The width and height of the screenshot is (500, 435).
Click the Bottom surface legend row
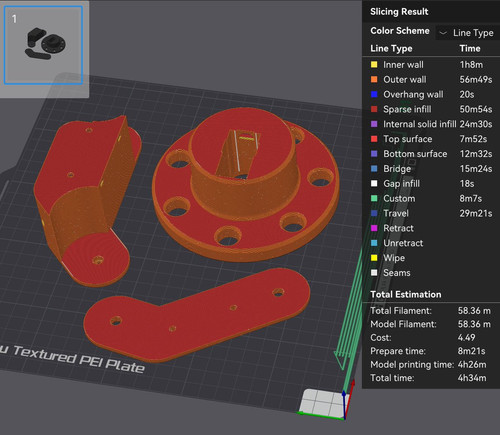431,154
